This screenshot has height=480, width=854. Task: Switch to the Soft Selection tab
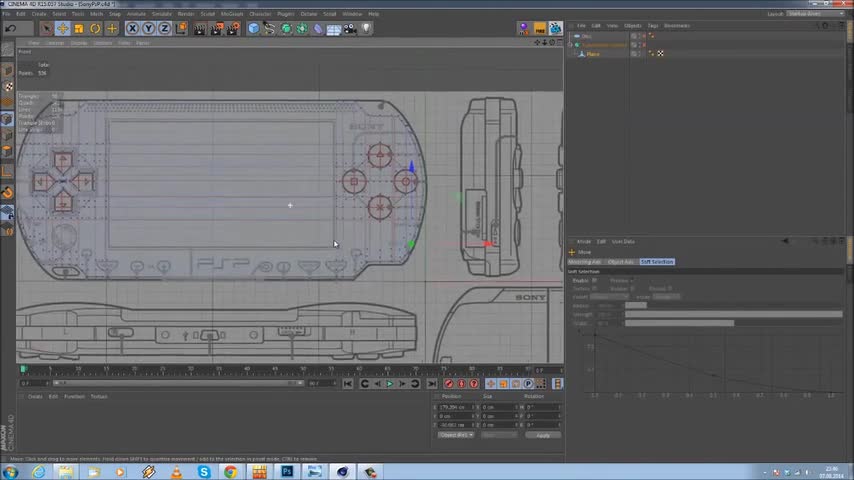(657, 262)
